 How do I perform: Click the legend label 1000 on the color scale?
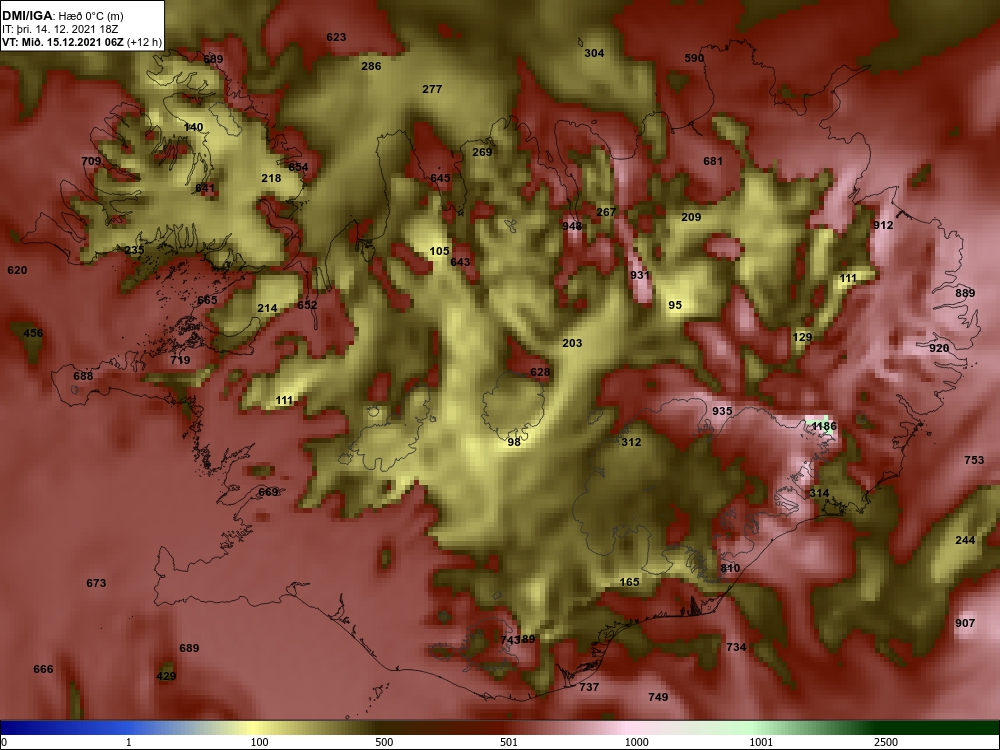(636, 742)
